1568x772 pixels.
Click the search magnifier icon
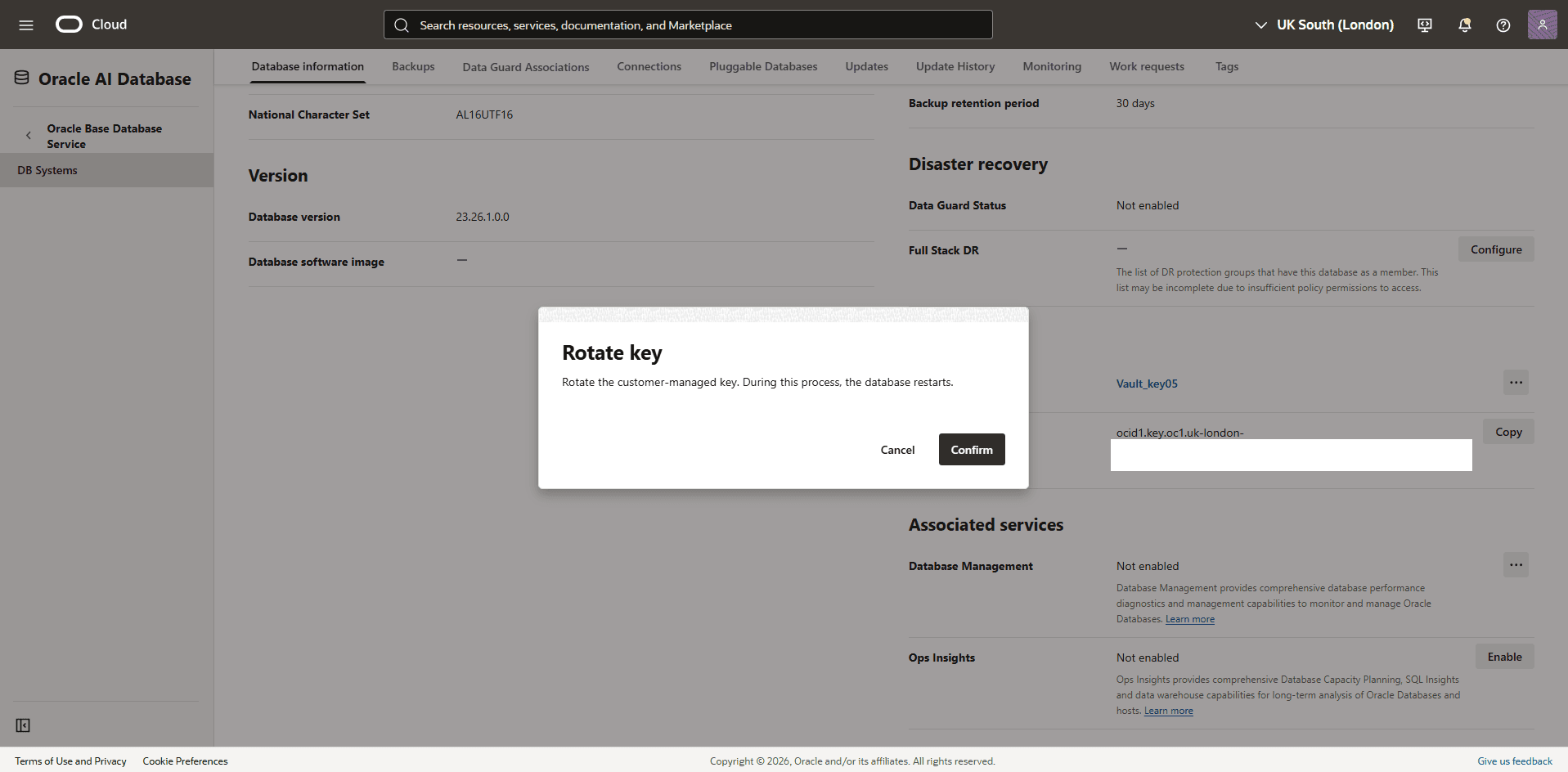(x=402, y=25)
